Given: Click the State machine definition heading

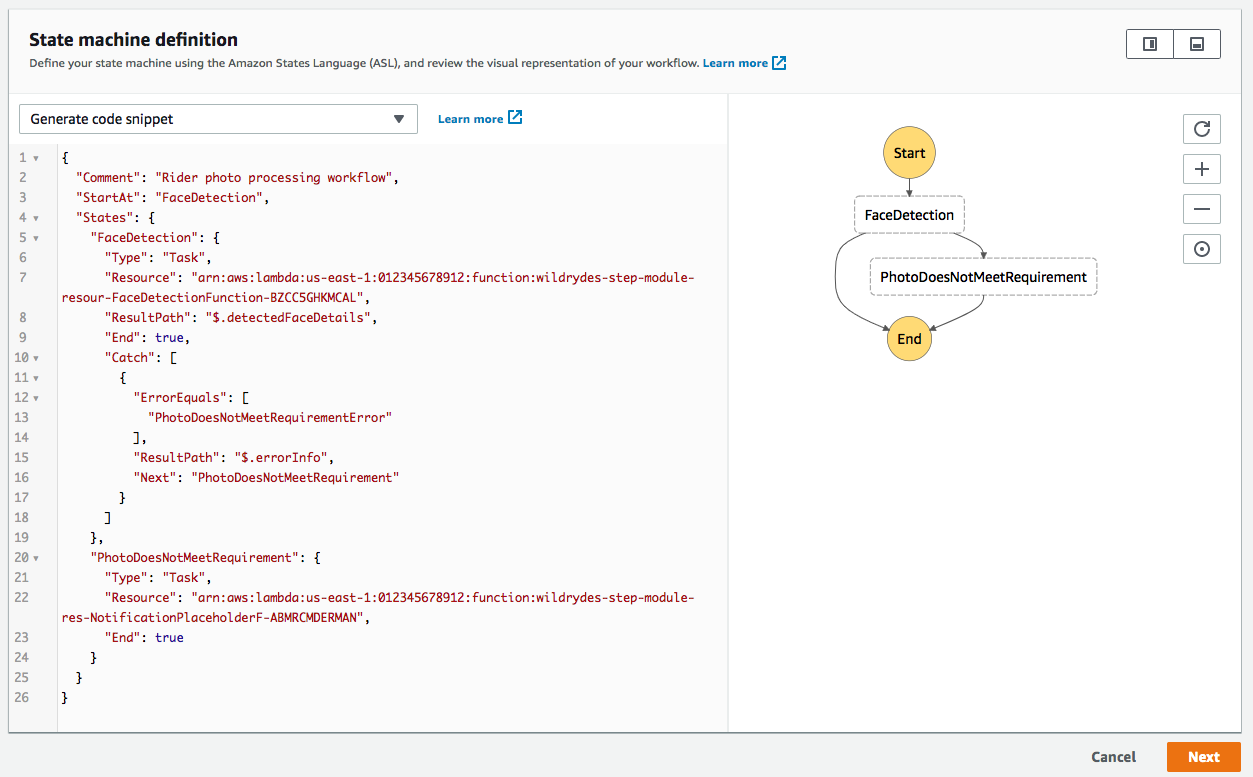Looking at the screenshot, I should point(133,40).
